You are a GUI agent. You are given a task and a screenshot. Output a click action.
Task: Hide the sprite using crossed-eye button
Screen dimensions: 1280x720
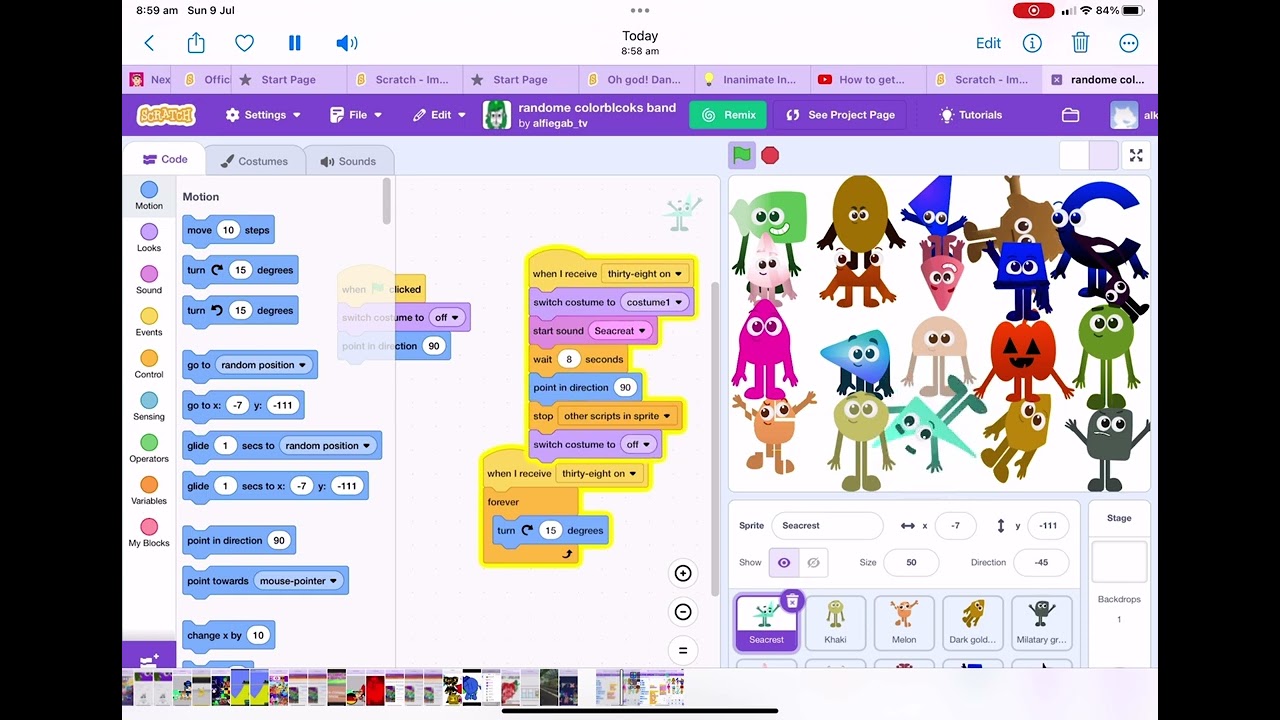[x=813, y=563]
